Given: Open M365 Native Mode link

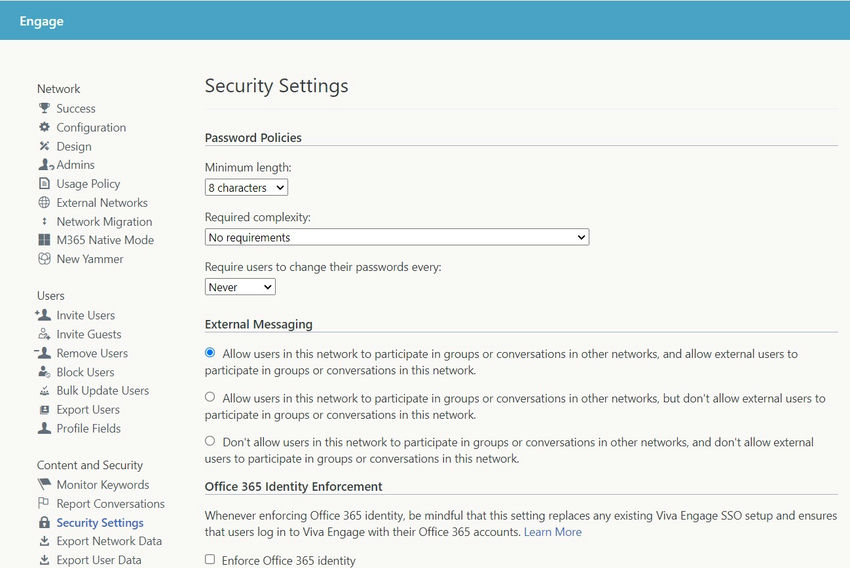Looking at the screenshot, I should (x=105, y=240).
